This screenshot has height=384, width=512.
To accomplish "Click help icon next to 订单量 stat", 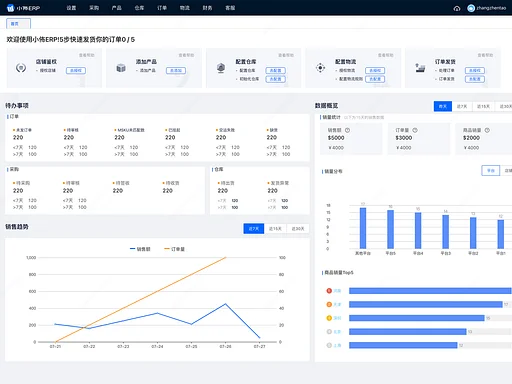I will point(415,130).
